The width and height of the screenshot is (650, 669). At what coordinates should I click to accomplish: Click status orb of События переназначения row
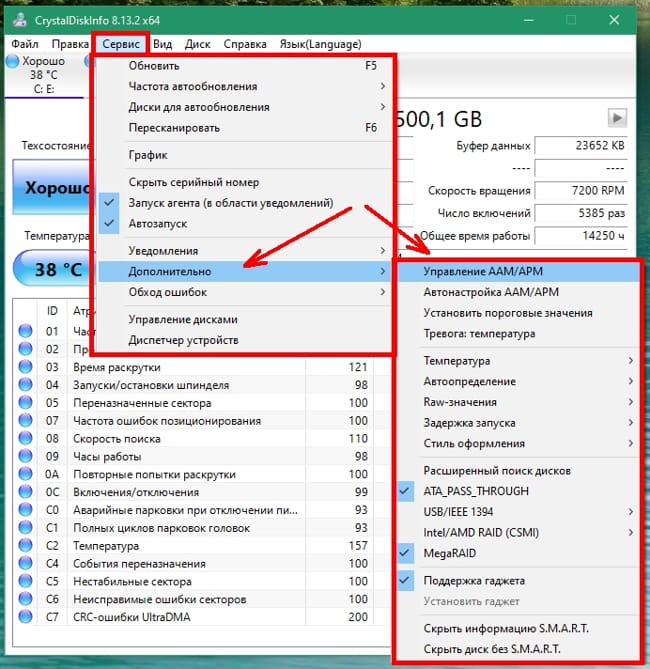(x=26, y=563)
